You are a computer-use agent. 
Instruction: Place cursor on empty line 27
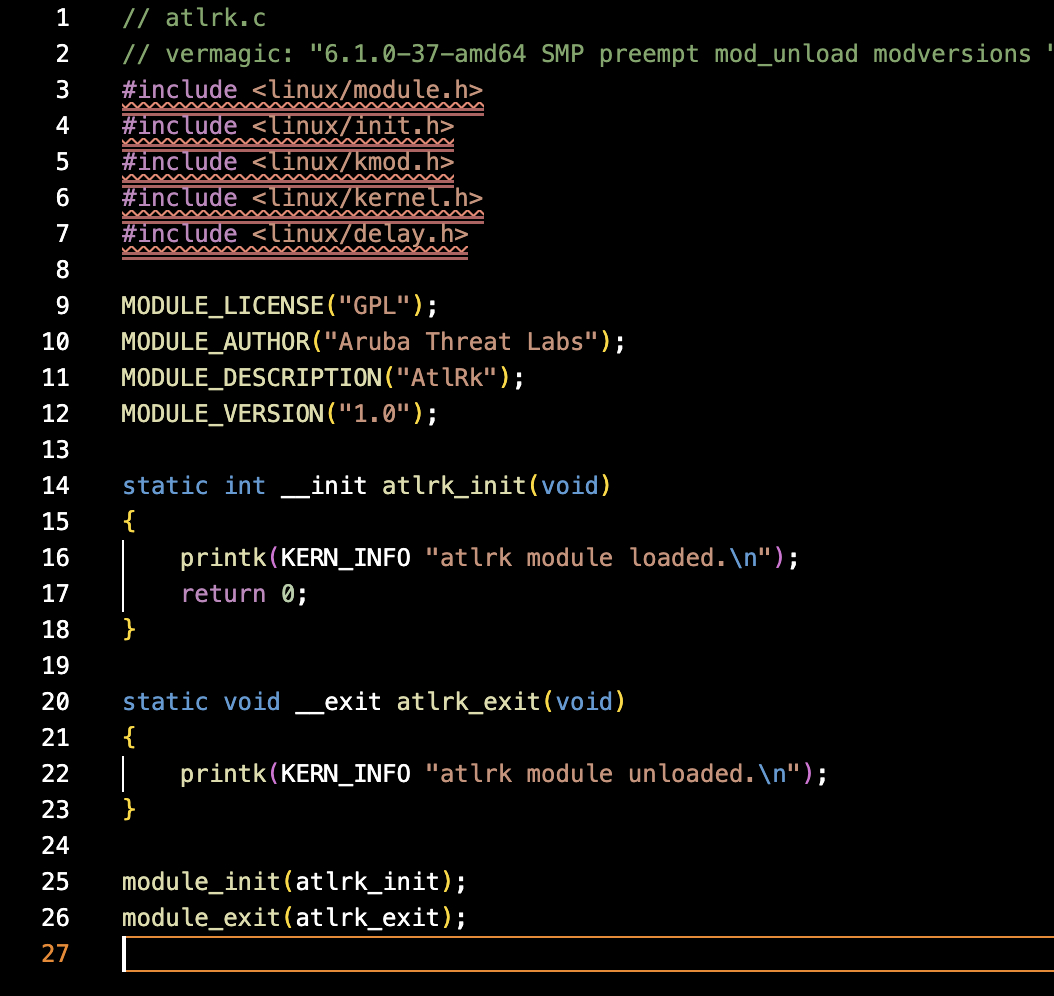point(587,954)
